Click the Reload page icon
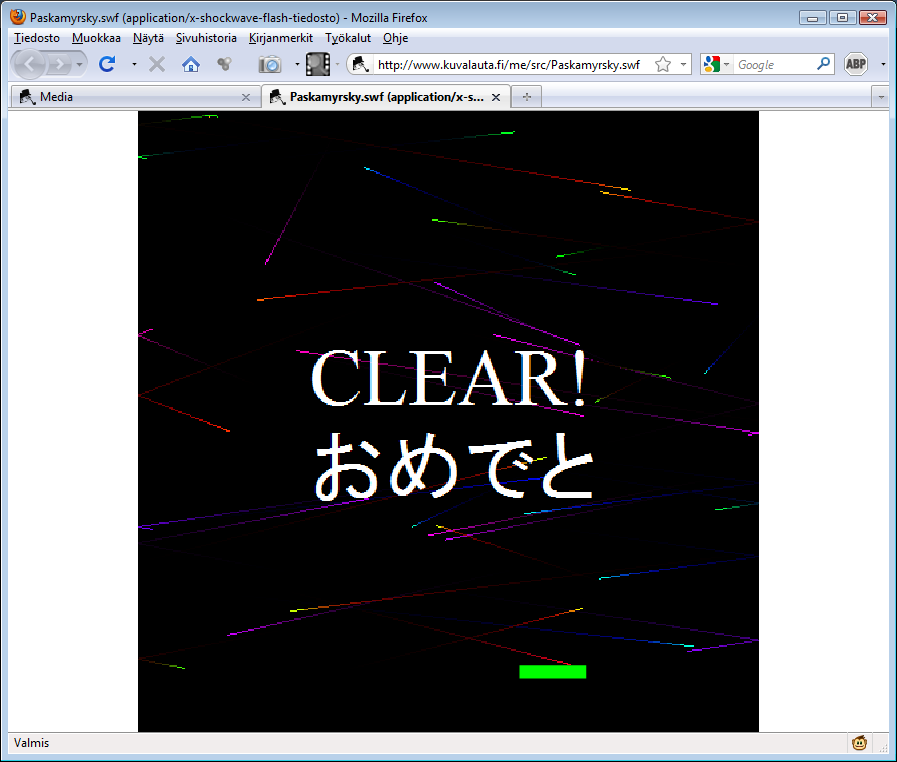Screen dimensions: 897x762 point(107,64)
